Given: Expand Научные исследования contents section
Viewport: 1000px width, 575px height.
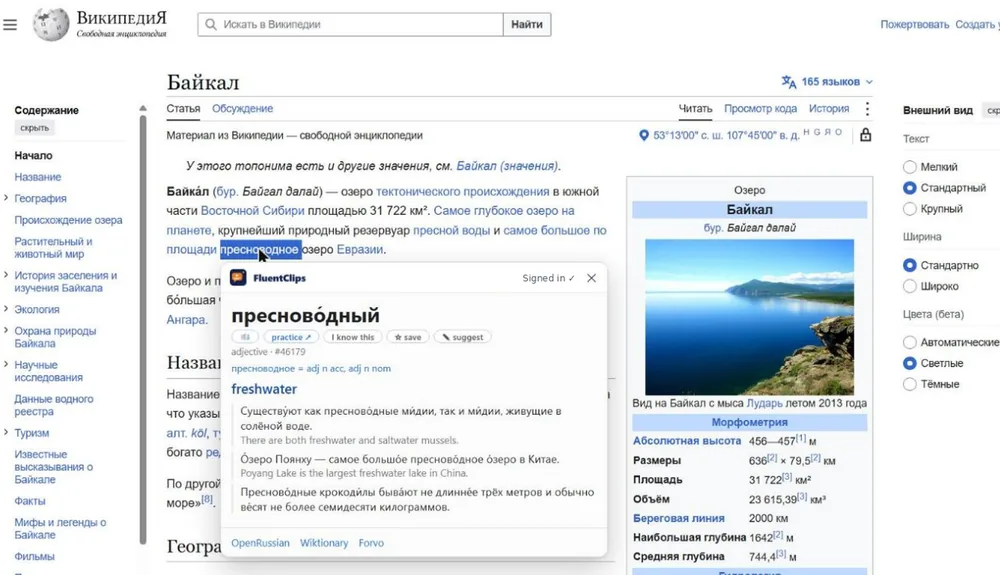Looking at the screenshot, I should 6,365.
